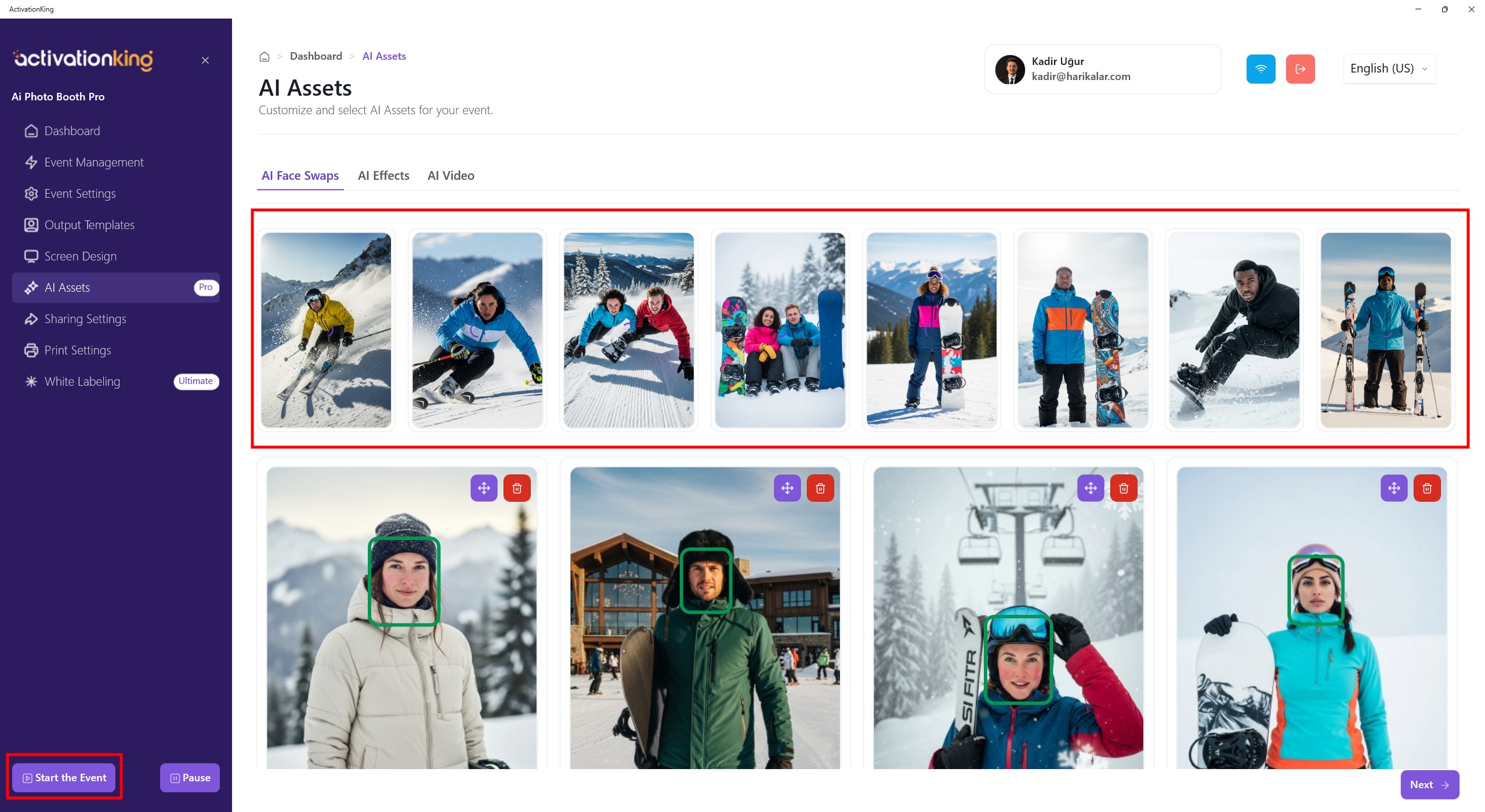This screenshot has width=1485, height=812.
Task: Select the thumbnail with two snowboarders sitting
Action: pos(780,330)
